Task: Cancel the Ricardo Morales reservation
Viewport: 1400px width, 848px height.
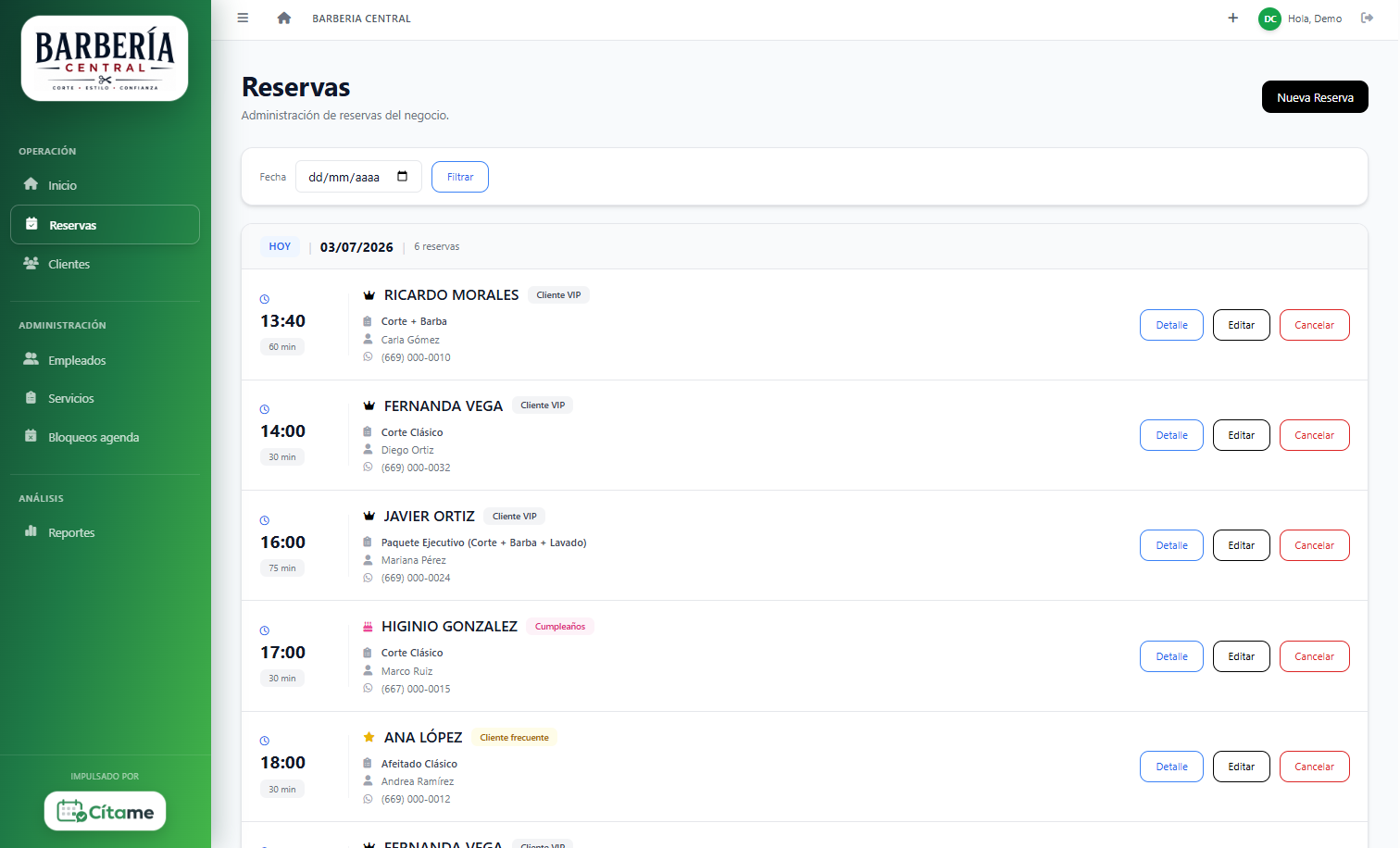Action: pos(1314,325)
